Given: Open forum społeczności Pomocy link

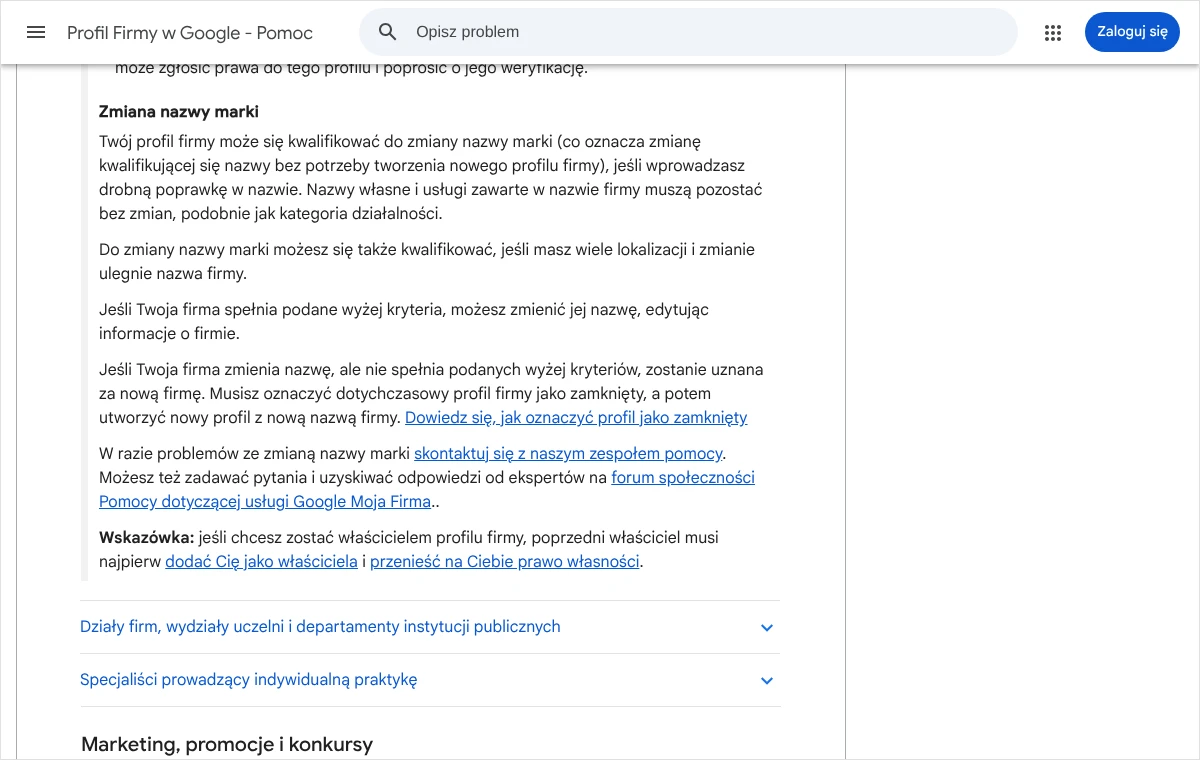Looking at the screenshot, I should [x=427, y=490].
